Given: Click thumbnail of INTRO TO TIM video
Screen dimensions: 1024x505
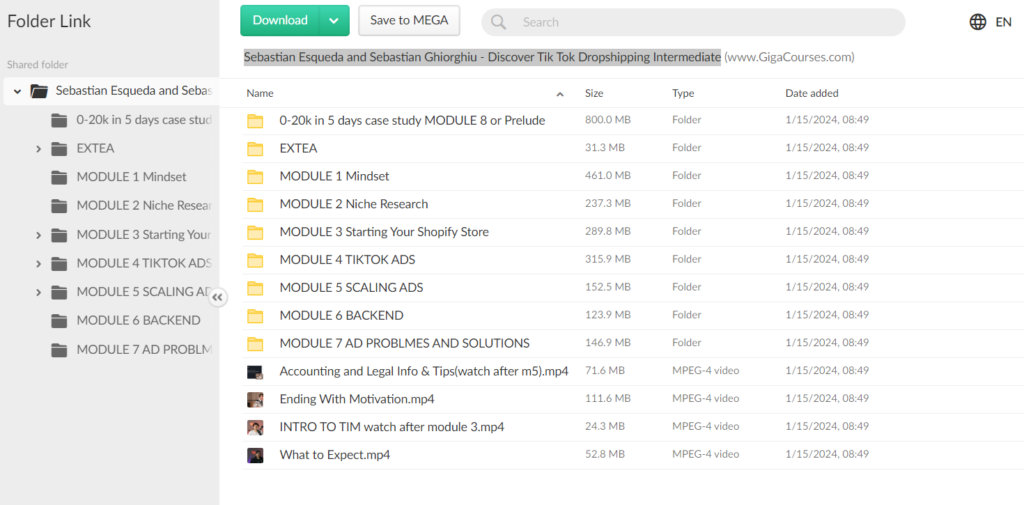Looking at the screenshot, I should [x=255, y=427].
